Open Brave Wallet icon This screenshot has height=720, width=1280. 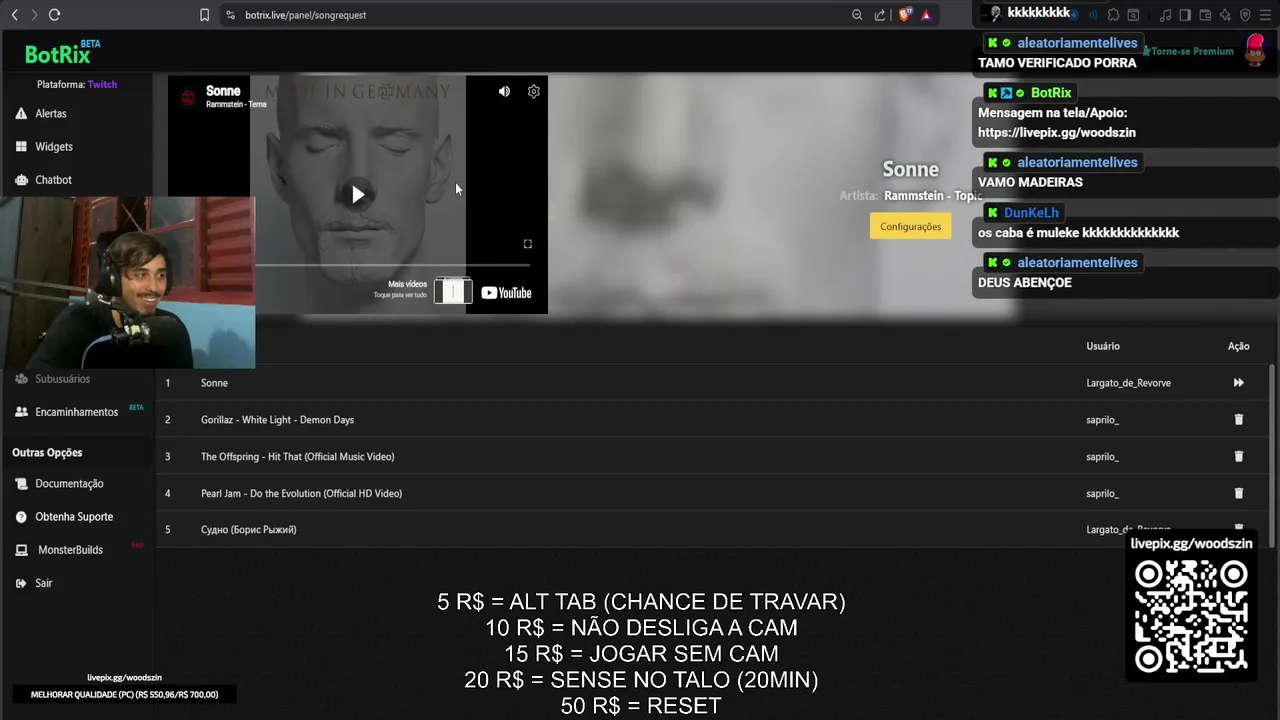coord(1205,15)
